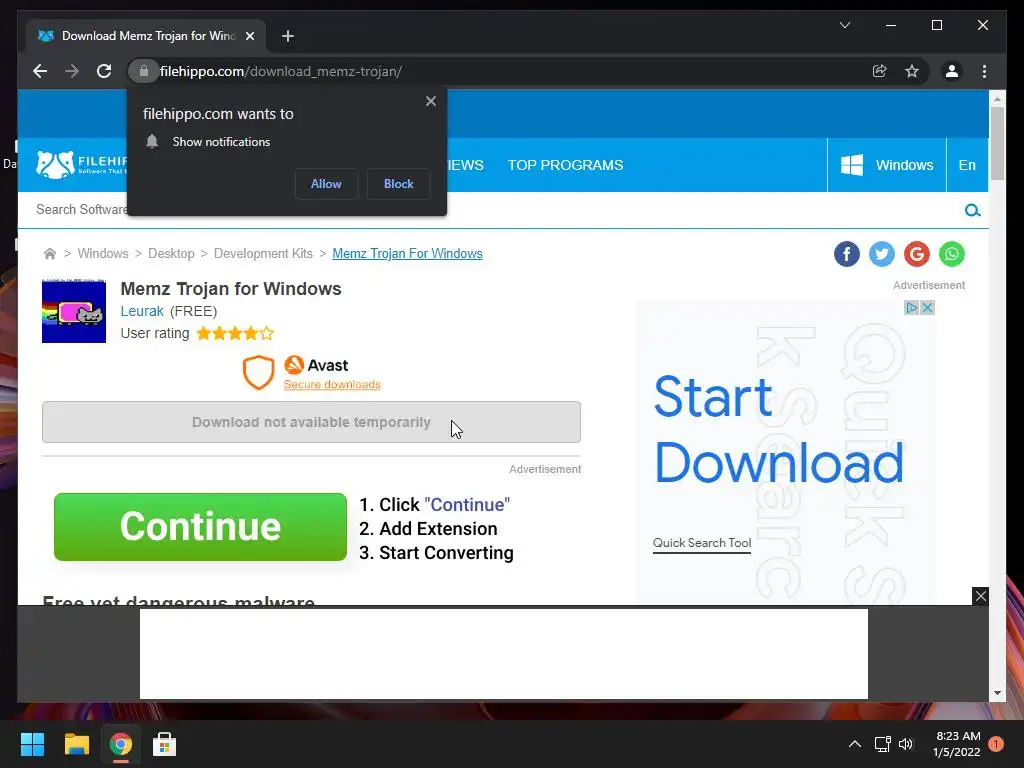The height and width of the screenshot is (768, 1024).
Task: Open the network tray icon
Action: tap(882, 744)
